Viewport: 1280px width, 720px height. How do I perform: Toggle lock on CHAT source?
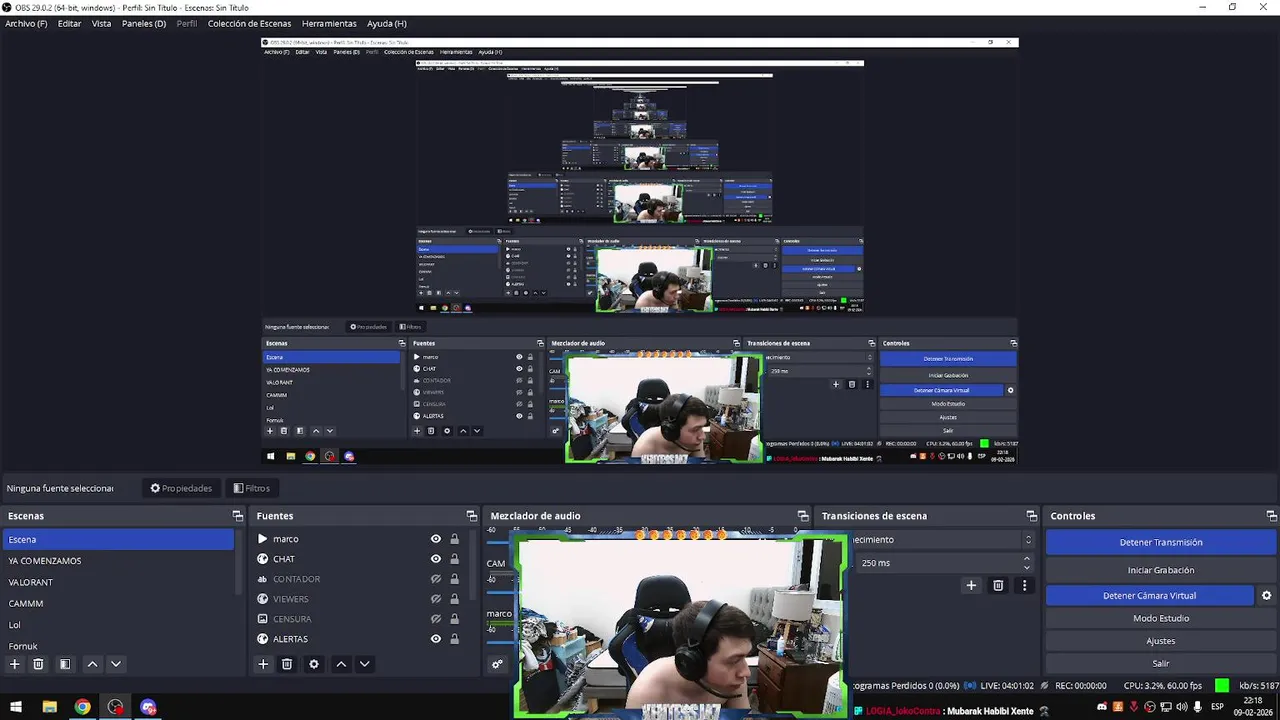click(454, 559)
